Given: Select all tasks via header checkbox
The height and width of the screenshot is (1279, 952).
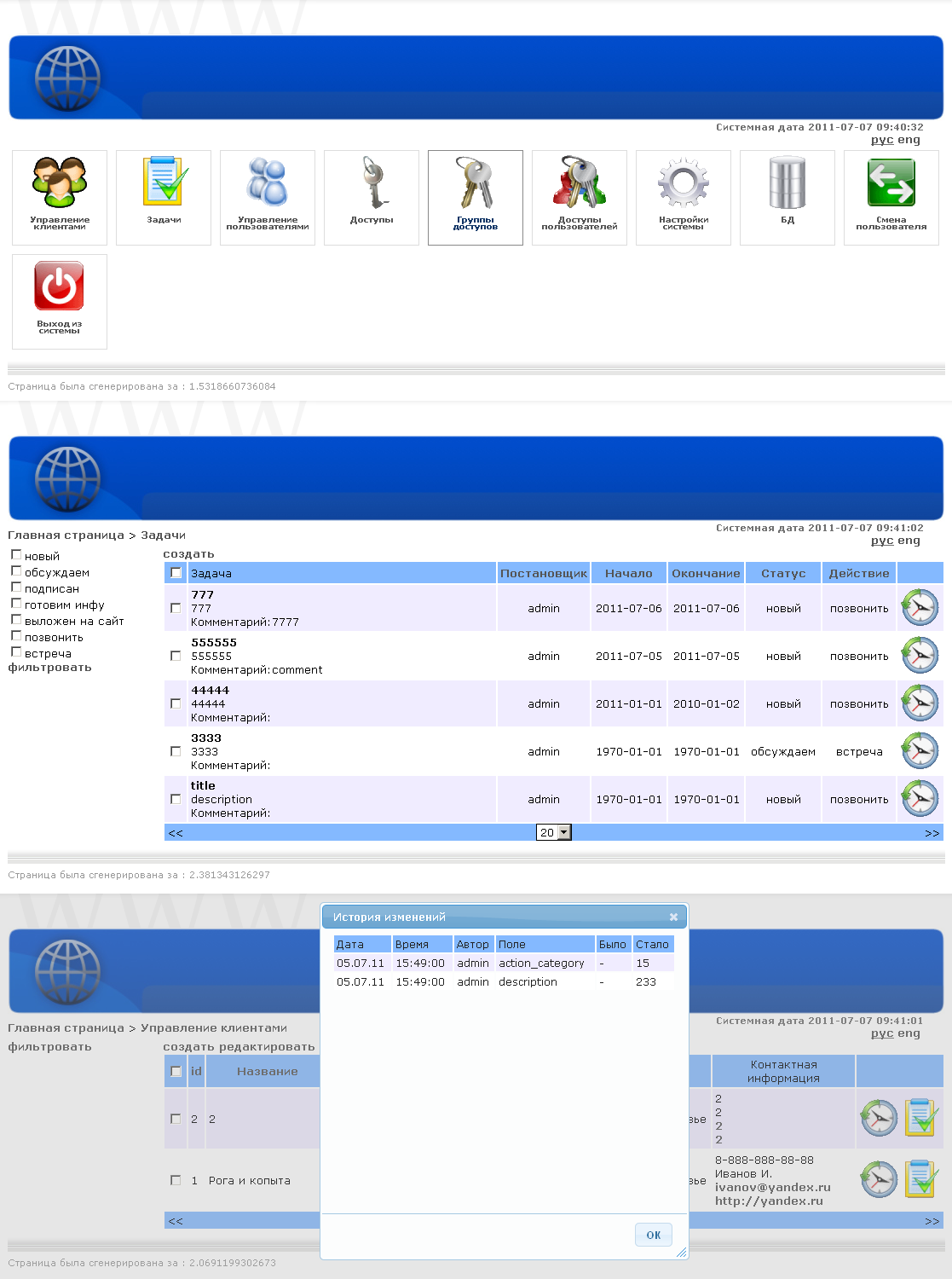Looking at the screenshot, I should (x=176, y=573).
